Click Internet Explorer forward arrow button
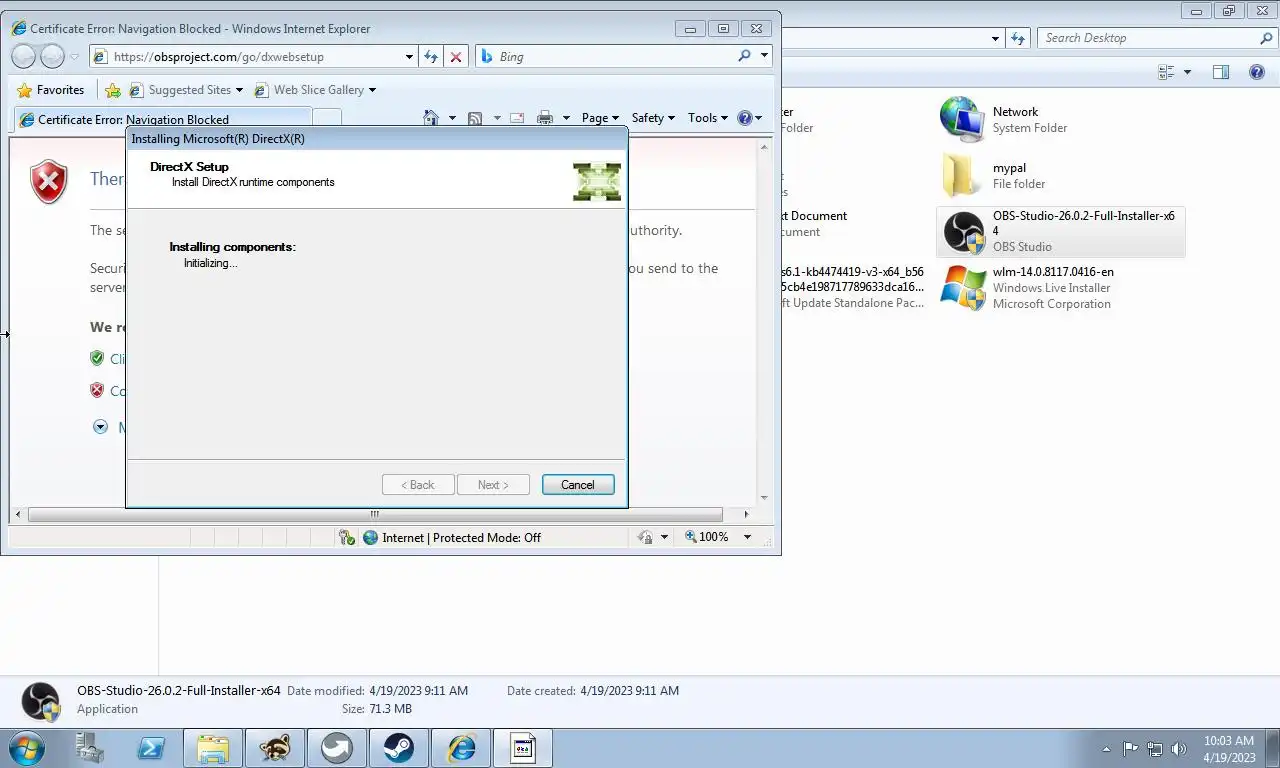 (x=52, y=56)
